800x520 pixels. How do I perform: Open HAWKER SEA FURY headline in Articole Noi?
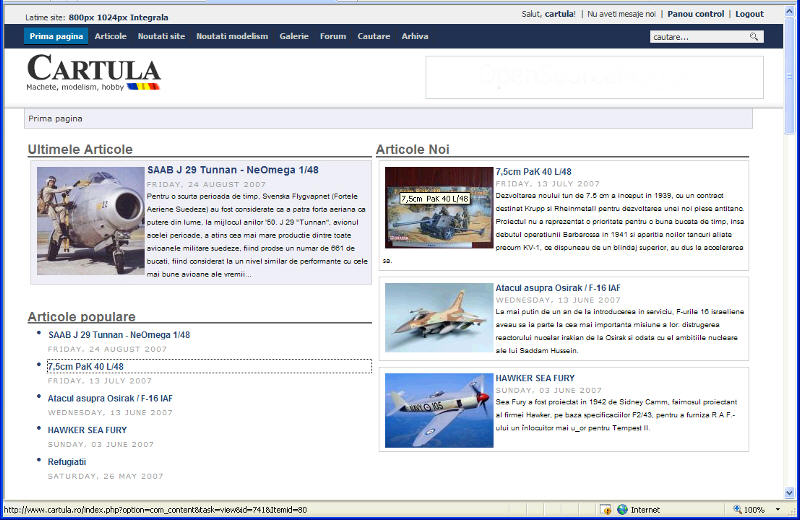tap(535, 378)
